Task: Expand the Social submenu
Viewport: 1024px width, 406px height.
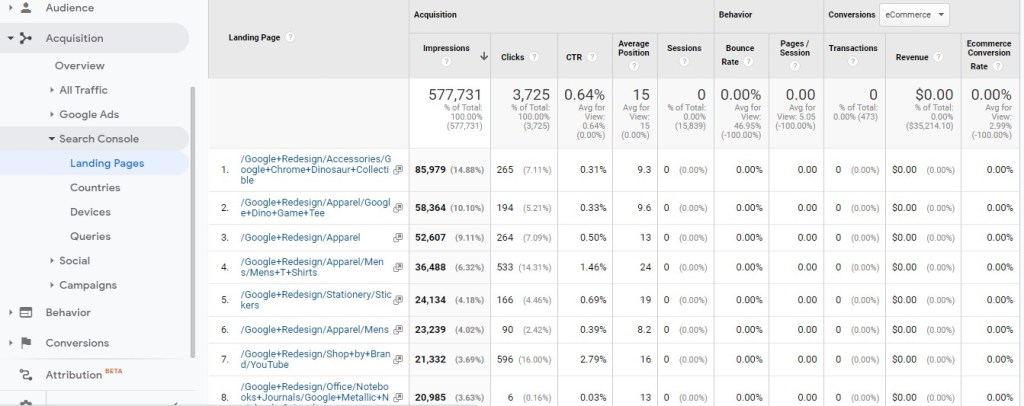Action: [x=52, y=260]
